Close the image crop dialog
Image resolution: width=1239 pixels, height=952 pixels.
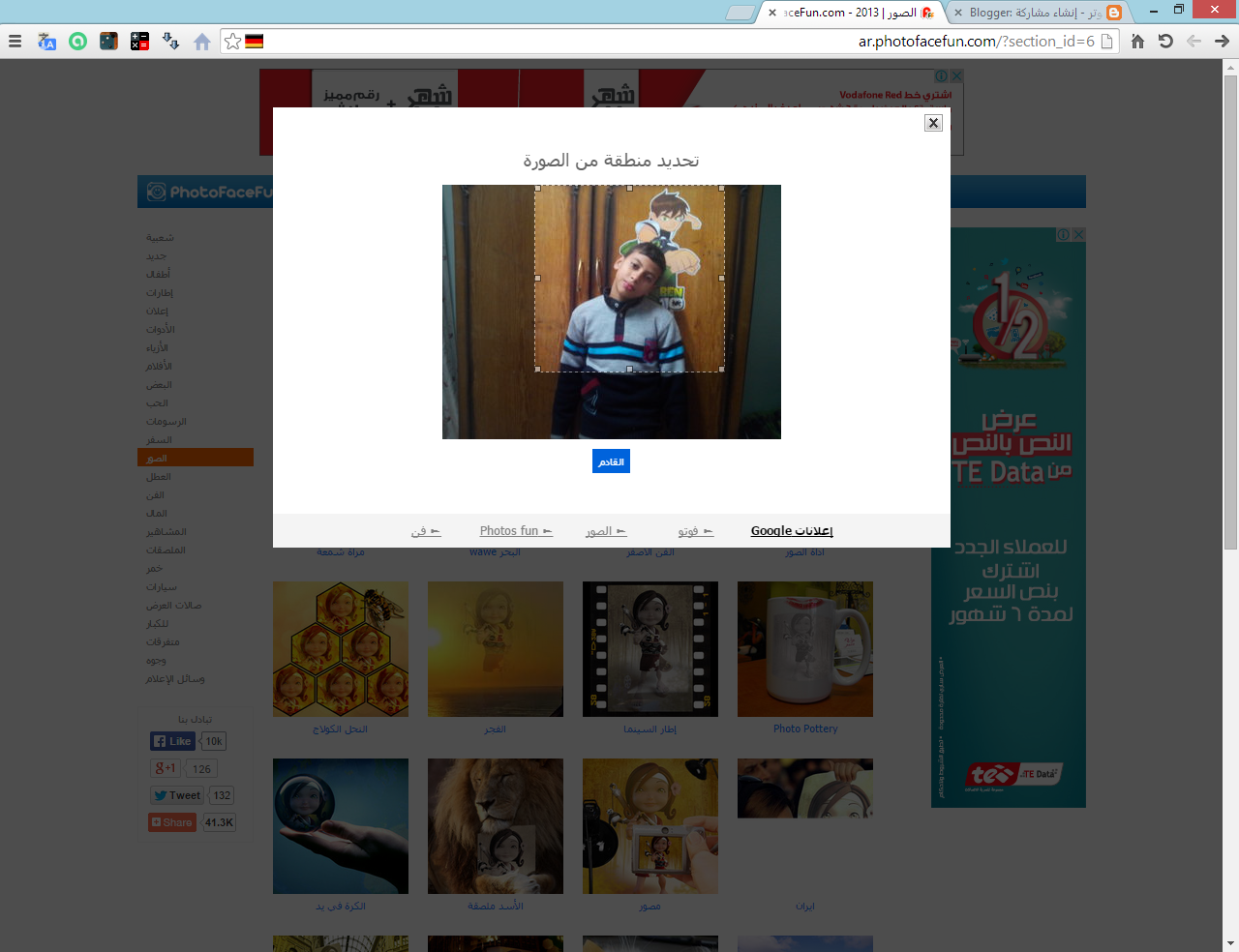tap(933, 123)
